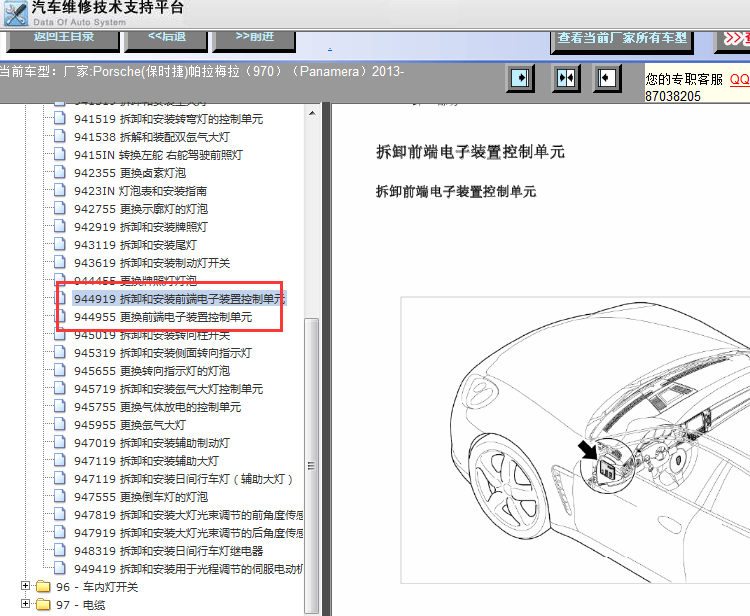Click the wrench app logo icon
This screenshot has height=616, width=750.
(x=16, y=13)
